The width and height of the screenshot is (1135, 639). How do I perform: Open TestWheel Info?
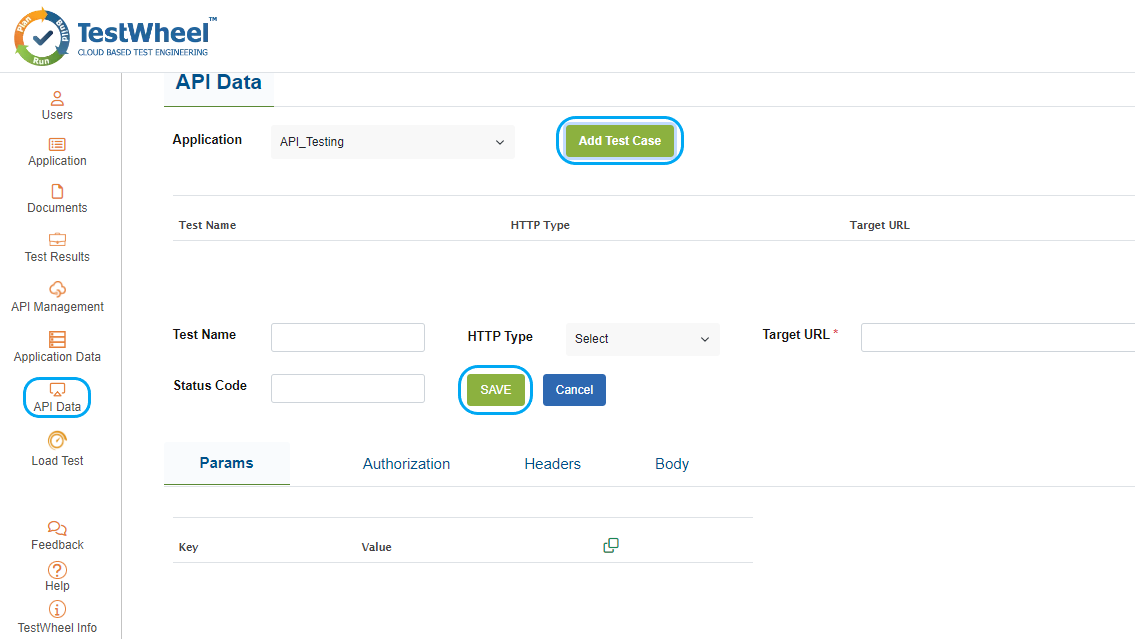pyautogui.click(x=57, y=617)
